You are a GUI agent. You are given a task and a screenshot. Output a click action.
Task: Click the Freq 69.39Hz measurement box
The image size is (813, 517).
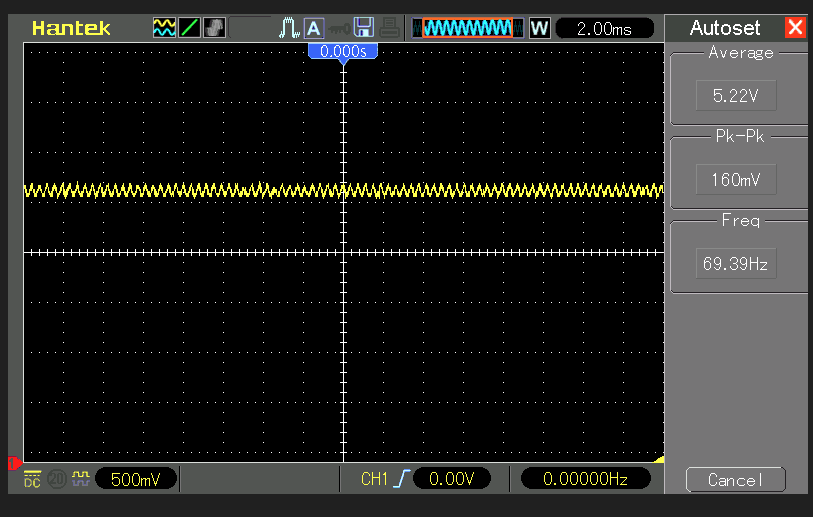736,264
